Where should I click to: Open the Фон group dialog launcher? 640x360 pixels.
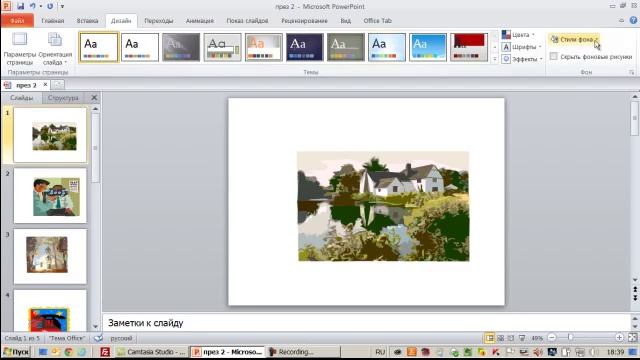click(631, 72)
